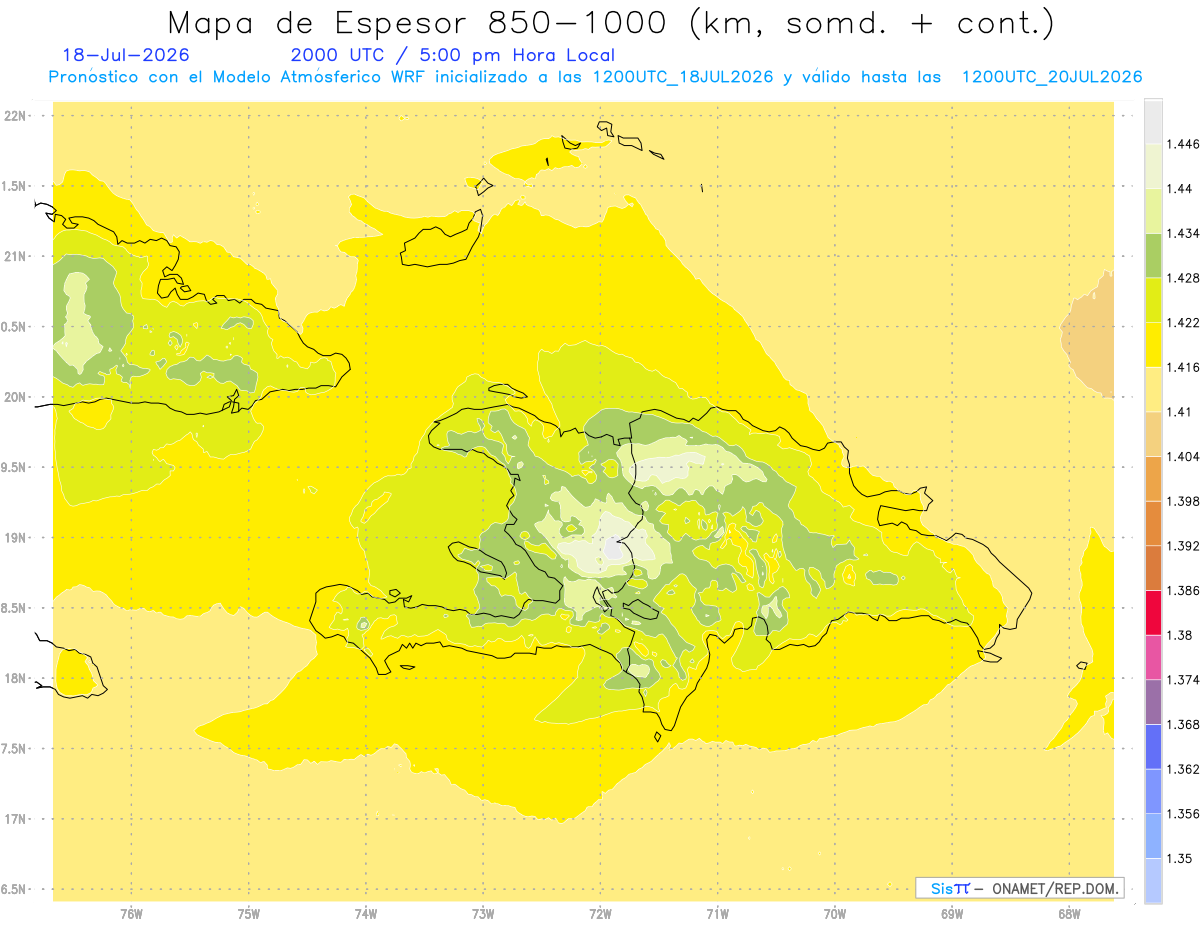This screenshot has height=927, width=1200.
Task: Click the lime 1.422–1.428 legend color band
Action: [x=1153, y=300]
